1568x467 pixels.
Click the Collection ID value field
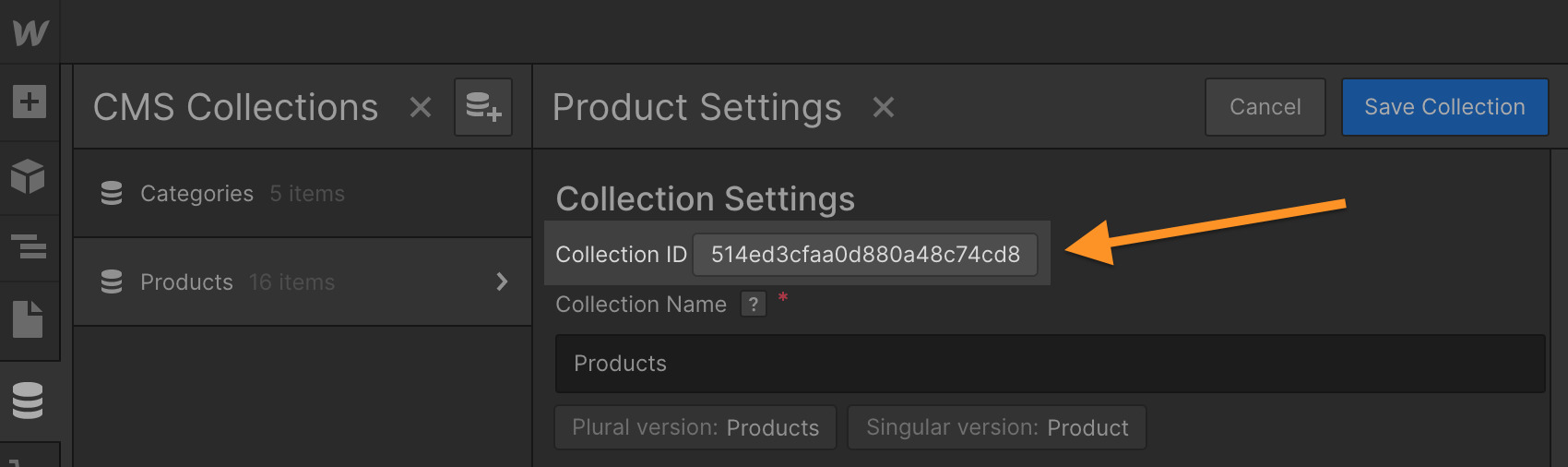(x=865, y=255)
